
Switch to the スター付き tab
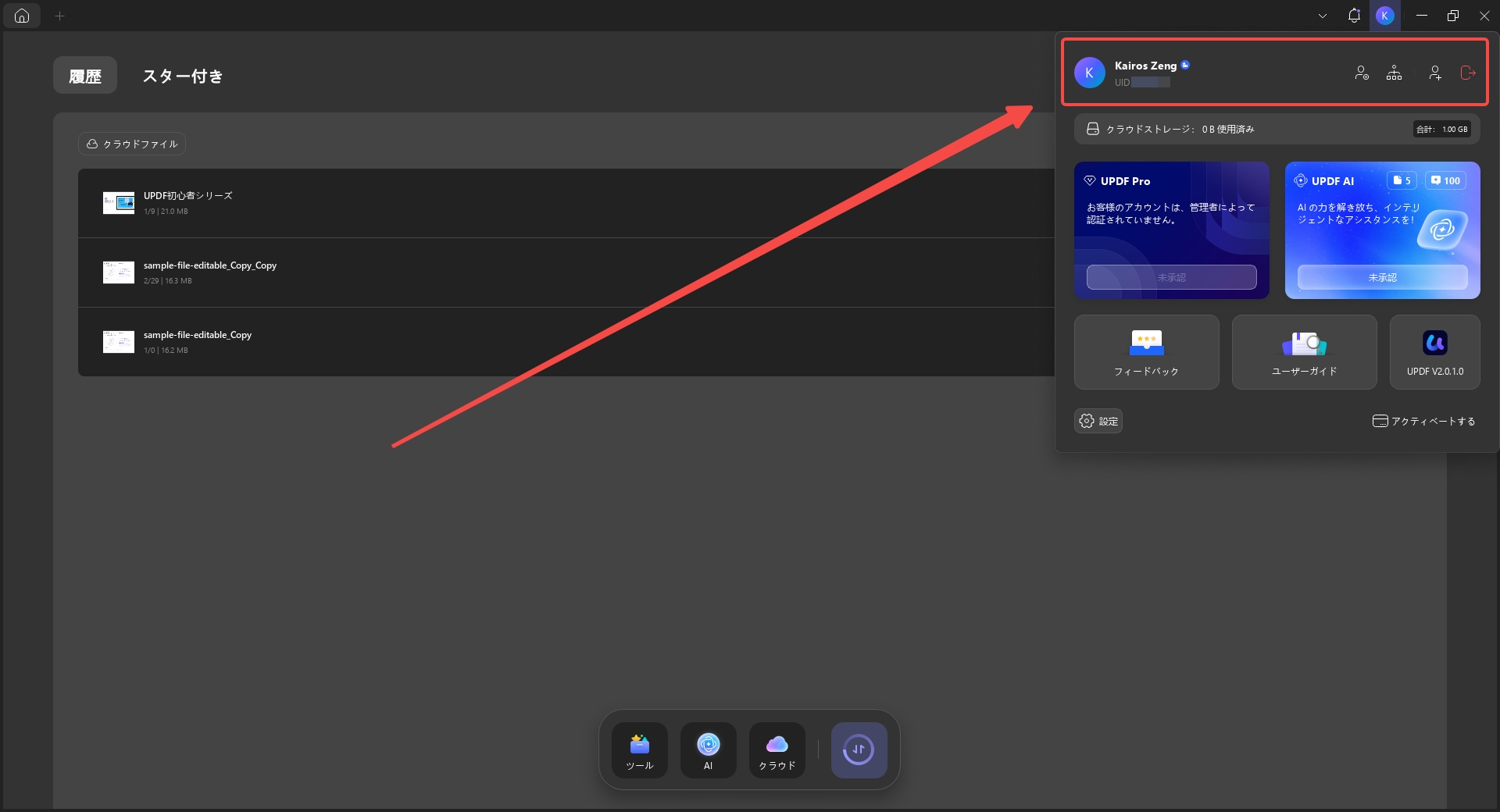click(x=183, y=76)
